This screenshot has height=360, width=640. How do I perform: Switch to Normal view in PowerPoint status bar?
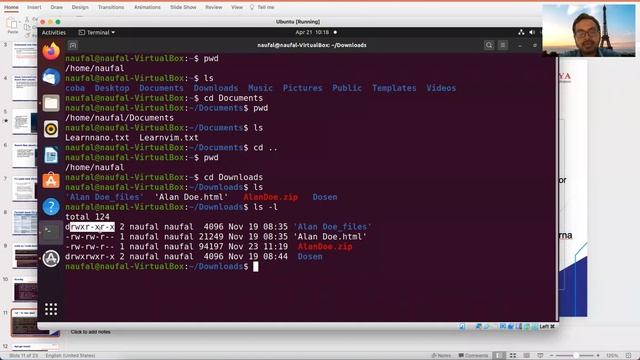pyautogui.click(x=498, y=356)
